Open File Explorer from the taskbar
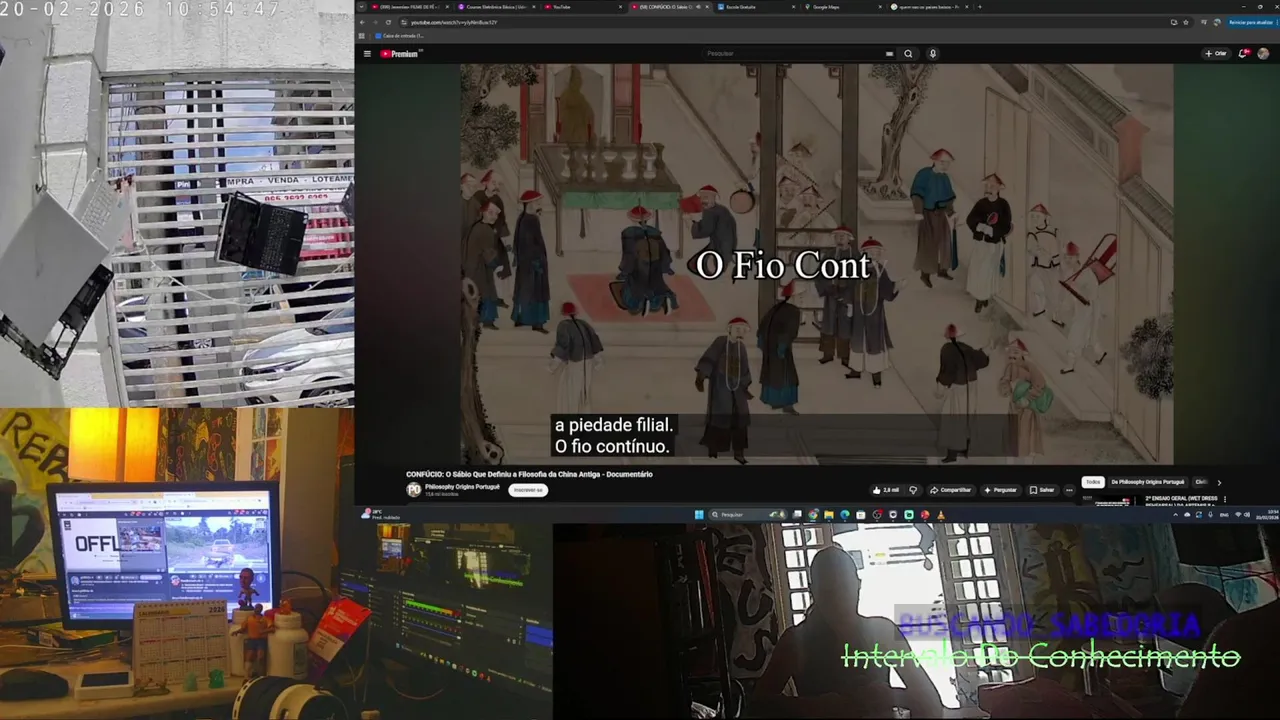This screenshot has width=1280, height=720. coord(829,515)
